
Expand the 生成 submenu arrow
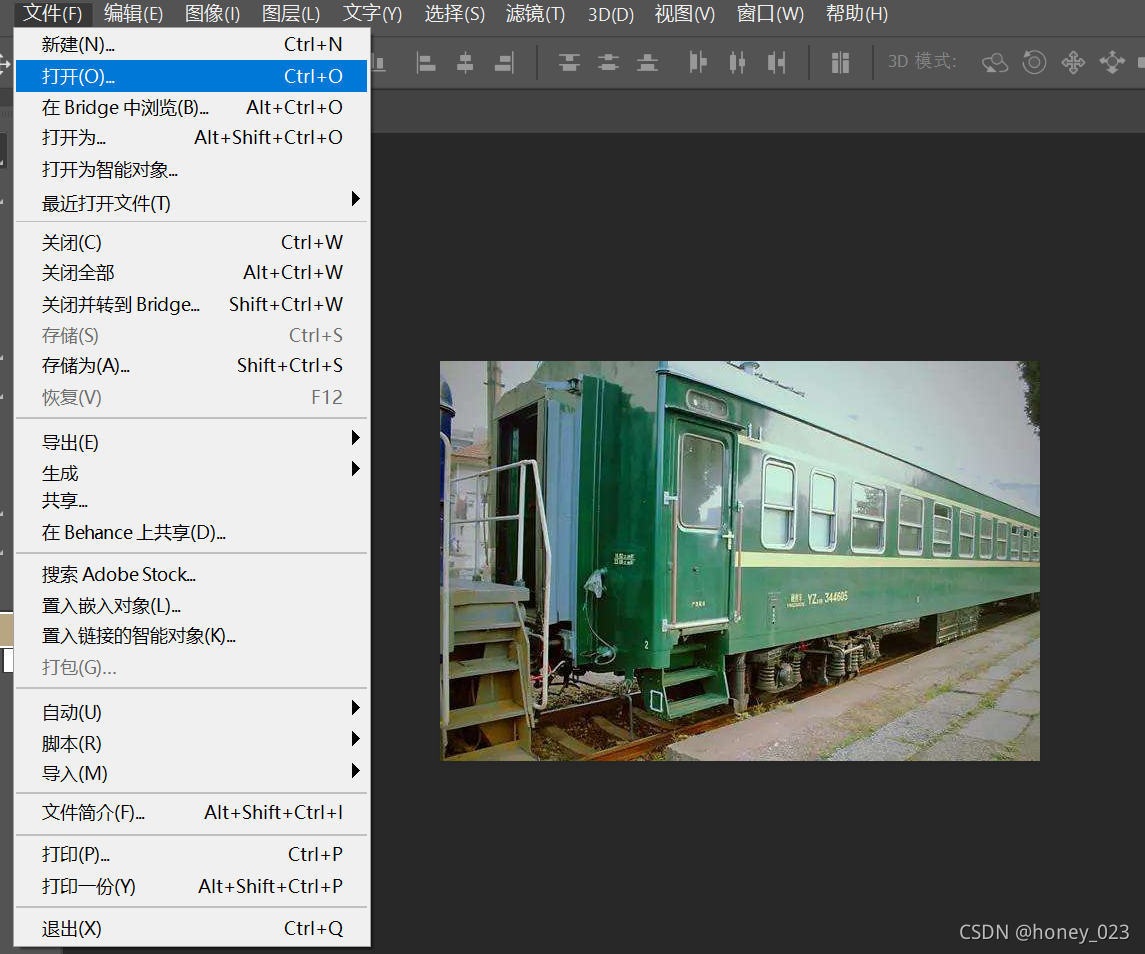coord(356,468)
